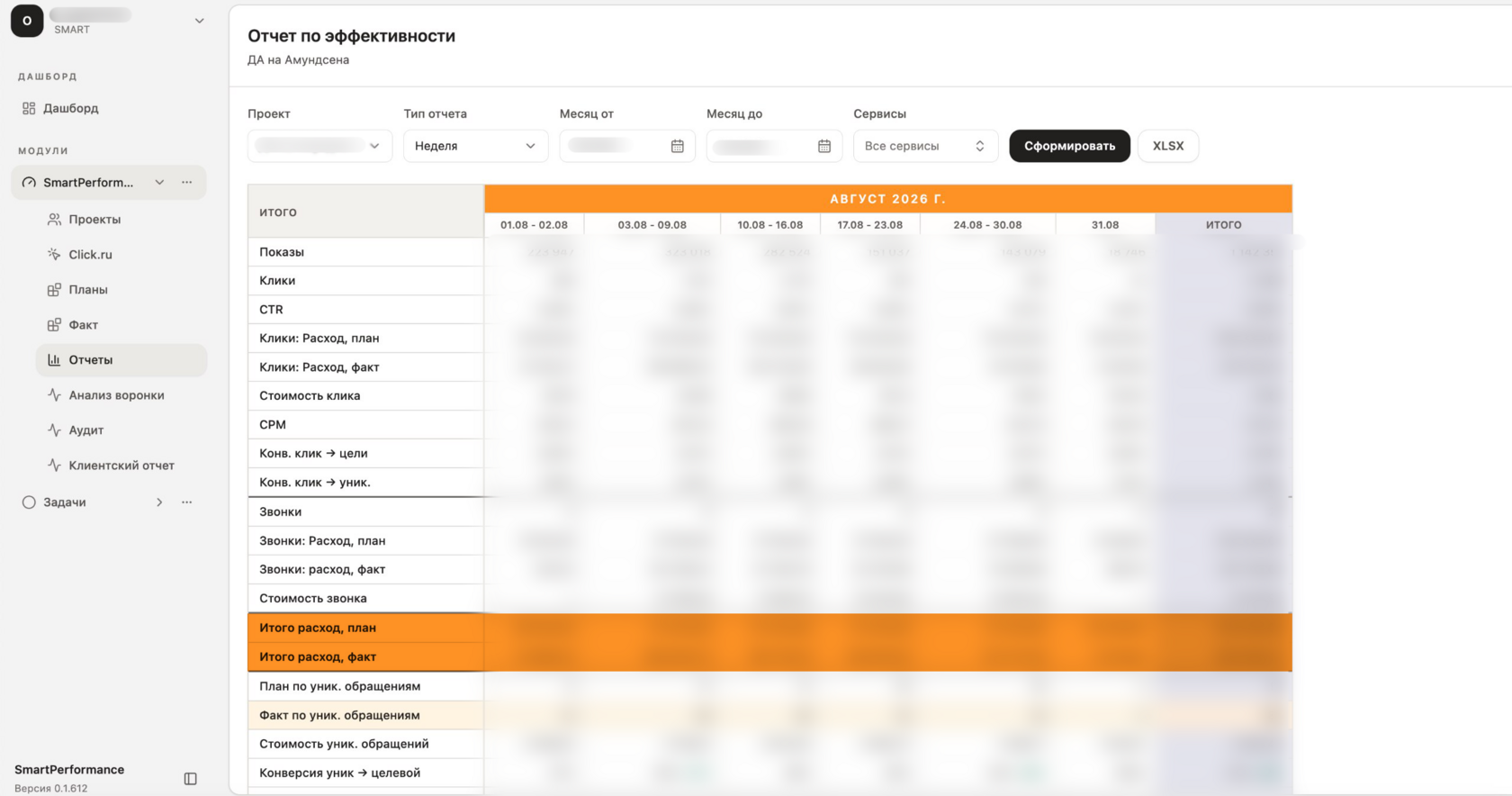The image size is (1512, 796).
Task: Click the Клиентский отчет pulse icon
Action: point(54,466)
